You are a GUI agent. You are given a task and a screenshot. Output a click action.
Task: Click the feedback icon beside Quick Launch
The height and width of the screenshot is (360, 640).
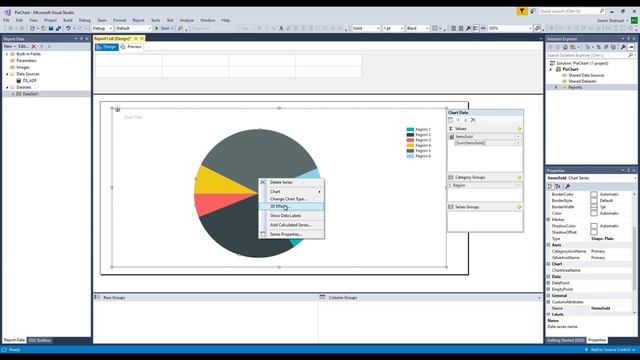coord(533,11)
